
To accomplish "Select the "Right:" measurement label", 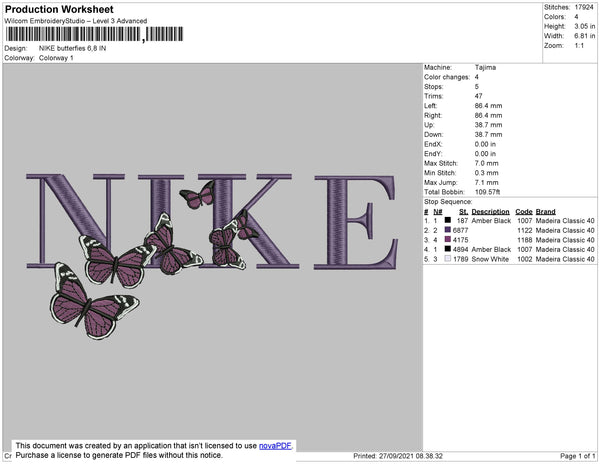I will [x=433, y=115].
